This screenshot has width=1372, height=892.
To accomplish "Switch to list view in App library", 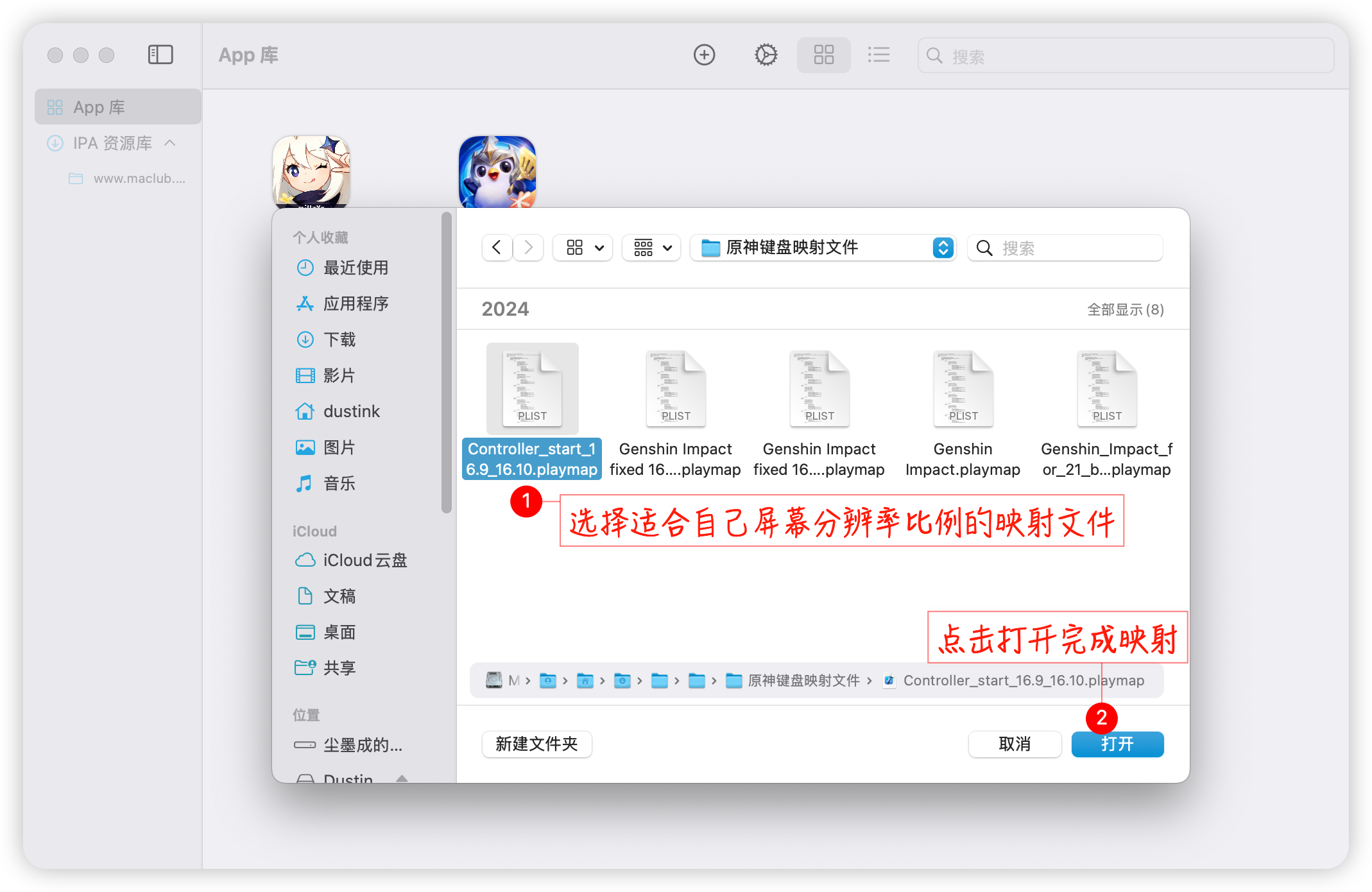I will (x=879, y=55).
